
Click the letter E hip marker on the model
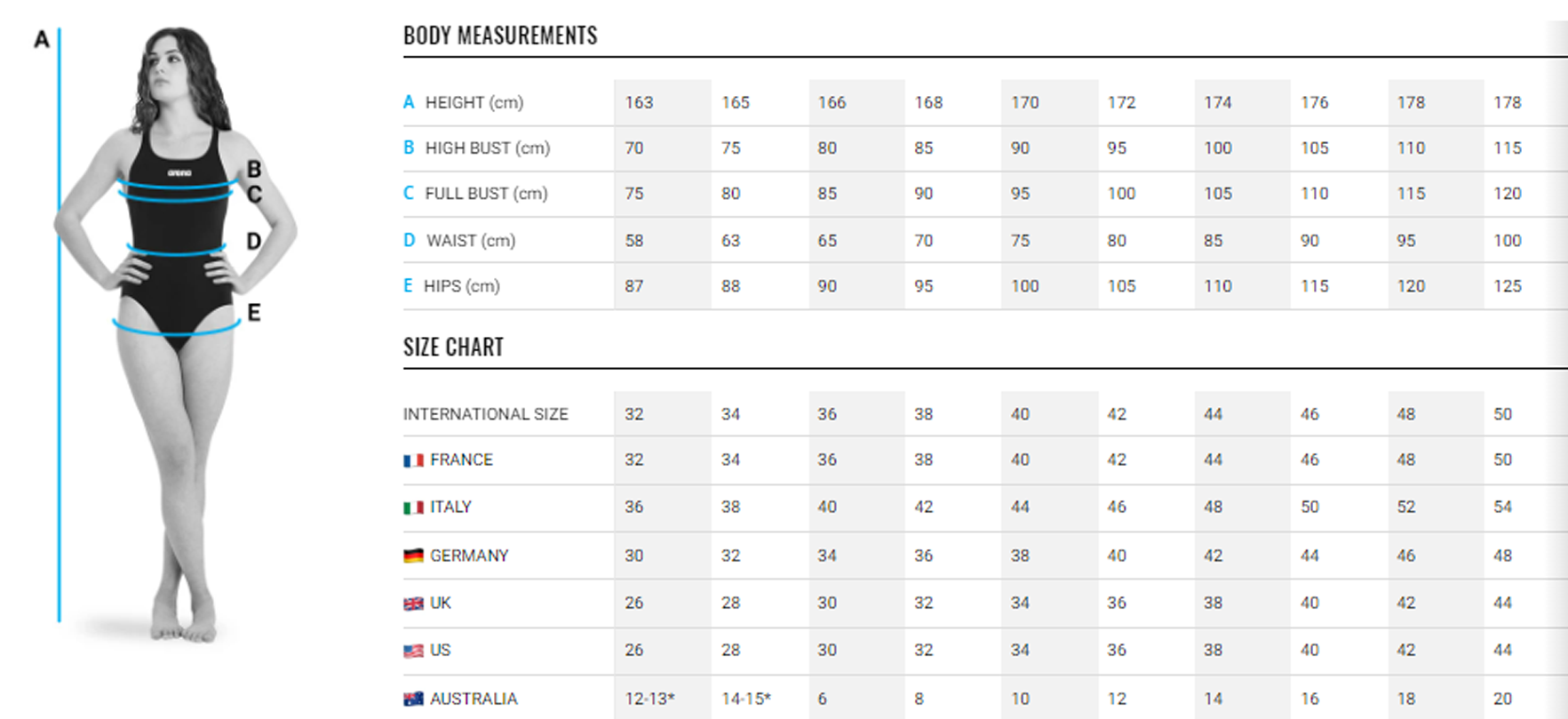(254, 313)
